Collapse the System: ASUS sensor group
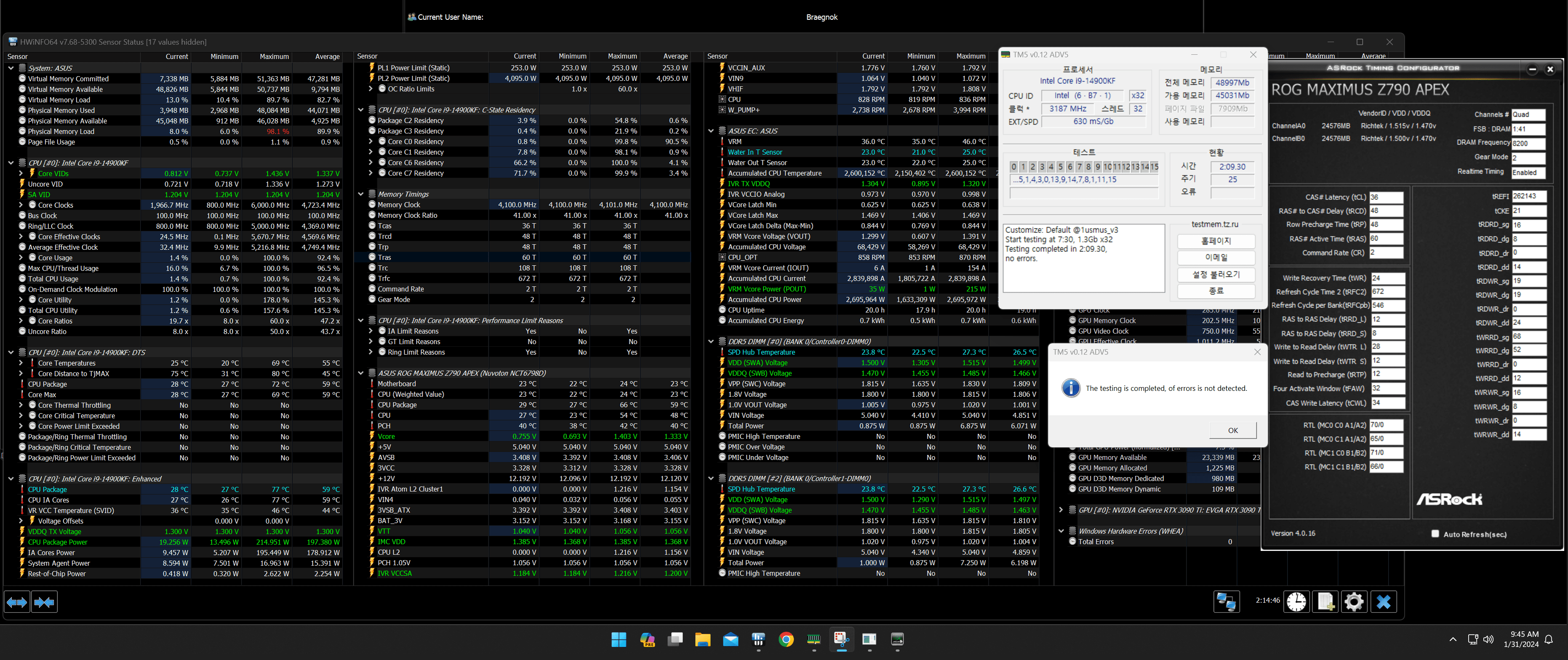The width and height of the screenshot is (1568, 660). click(x=11, y=68)
